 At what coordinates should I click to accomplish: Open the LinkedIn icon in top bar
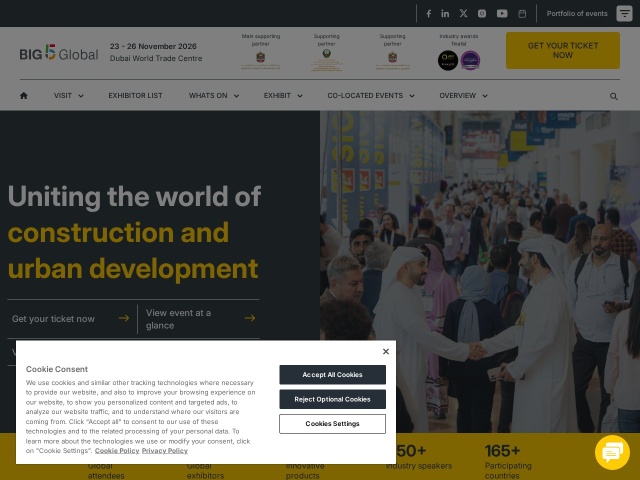click(445, 13)
